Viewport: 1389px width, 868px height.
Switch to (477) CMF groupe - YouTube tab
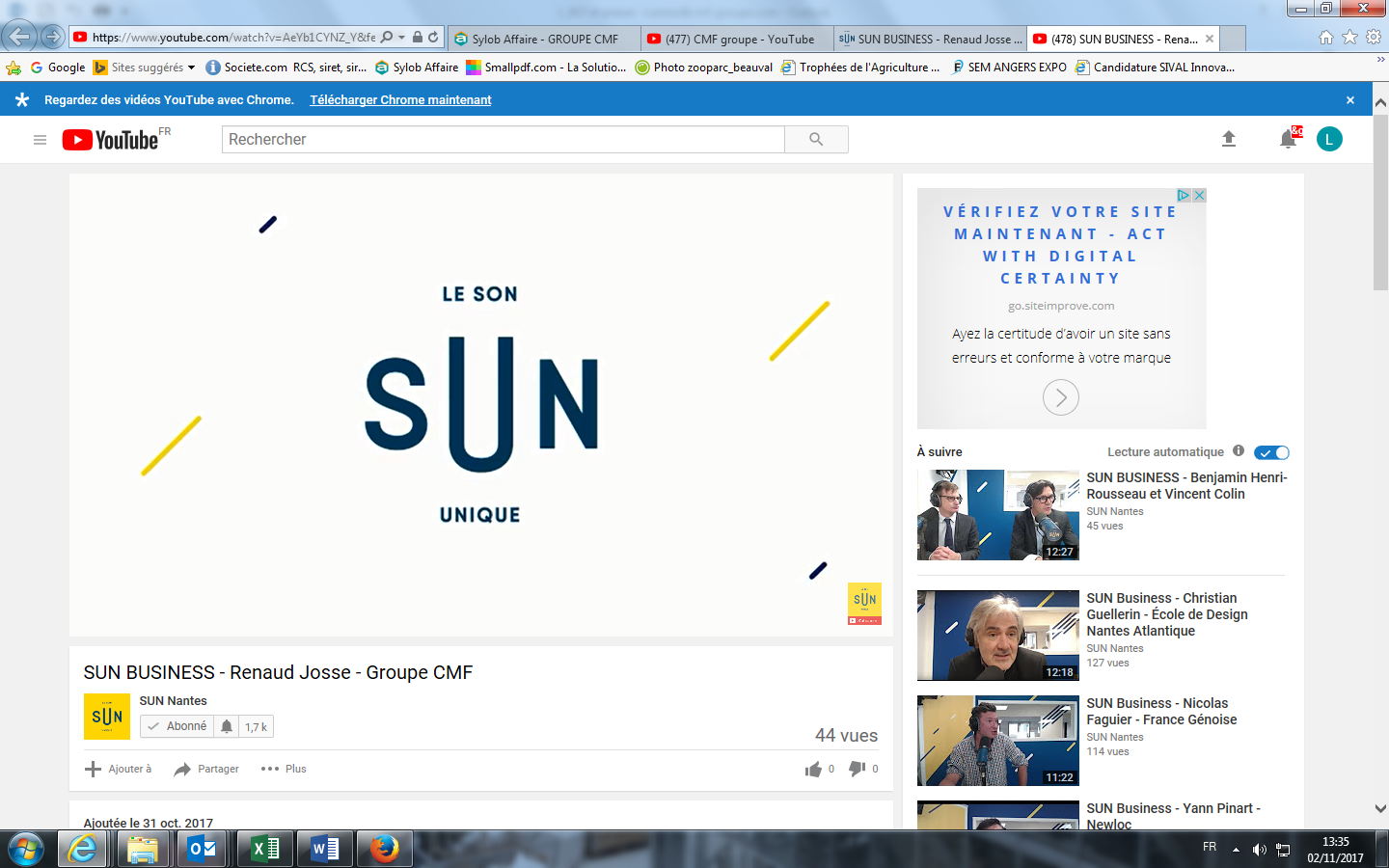click(x=737, y=39)
